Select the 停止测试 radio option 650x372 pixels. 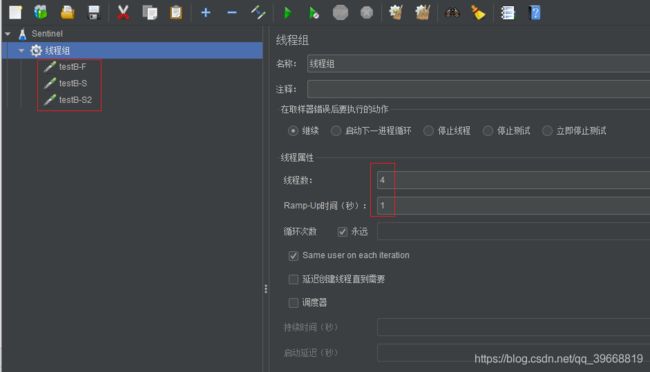[x=488, y=131]
